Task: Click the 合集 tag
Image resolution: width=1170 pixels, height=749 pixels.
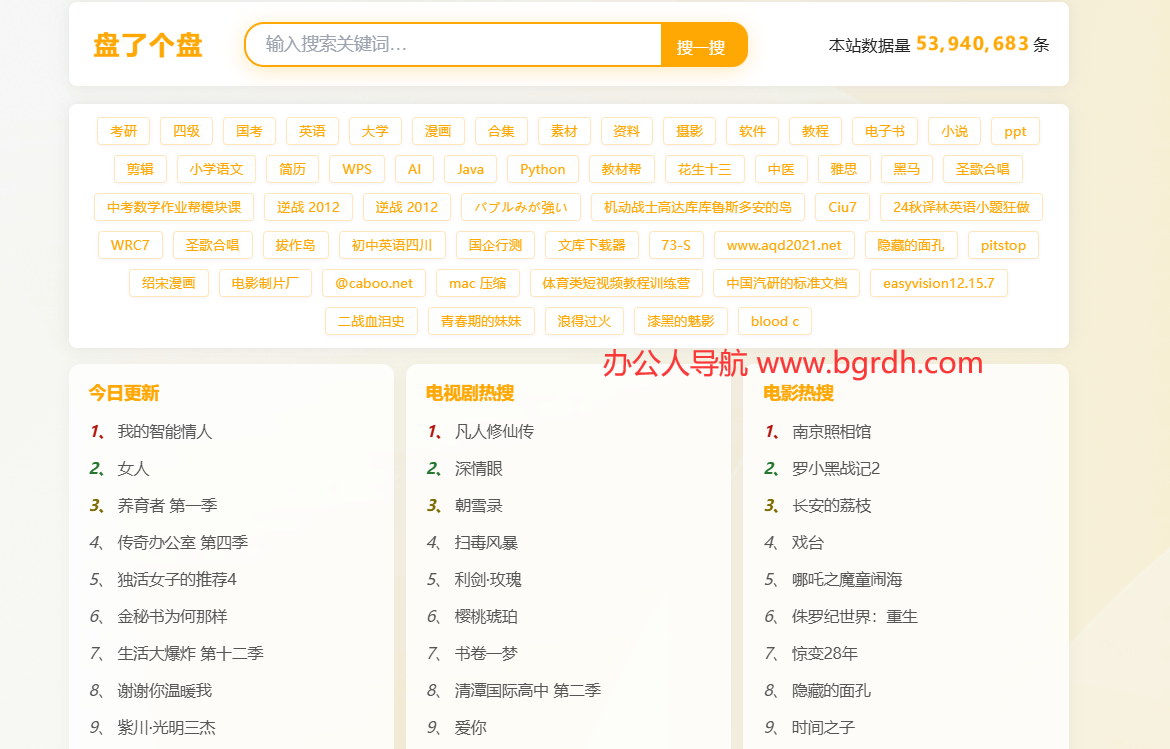Action: 501,131
